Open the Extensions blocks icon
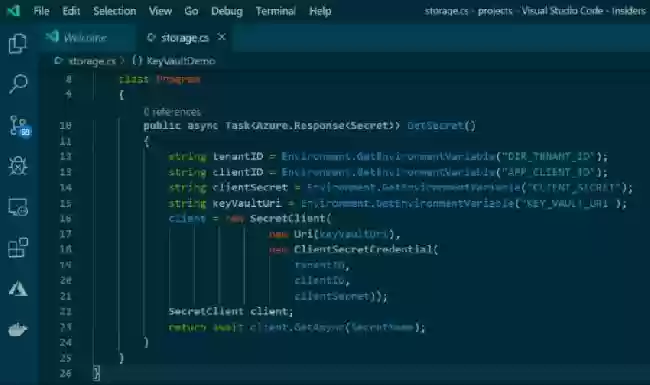The image size is (650, 385). tap(18, 247)
